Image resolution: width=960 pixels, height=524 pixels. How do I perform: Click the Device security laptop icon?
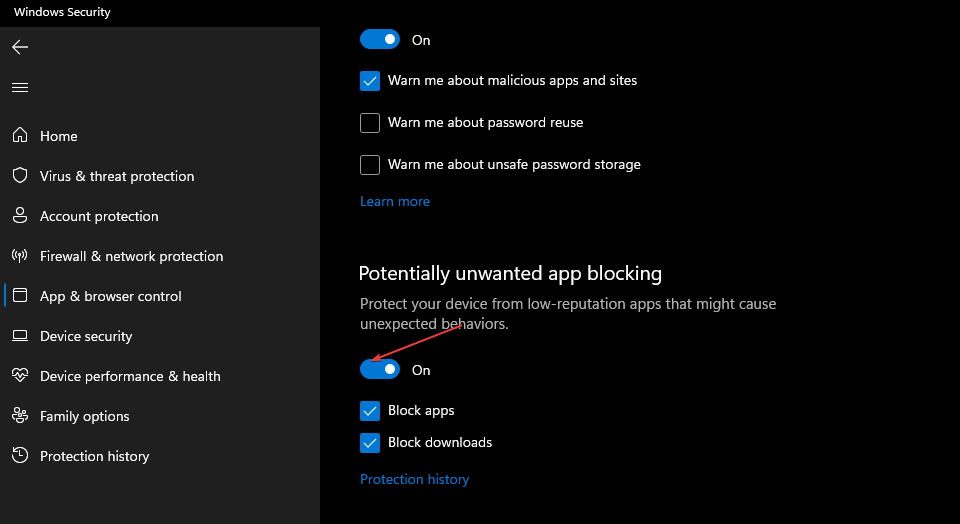(x=20, y=336)
